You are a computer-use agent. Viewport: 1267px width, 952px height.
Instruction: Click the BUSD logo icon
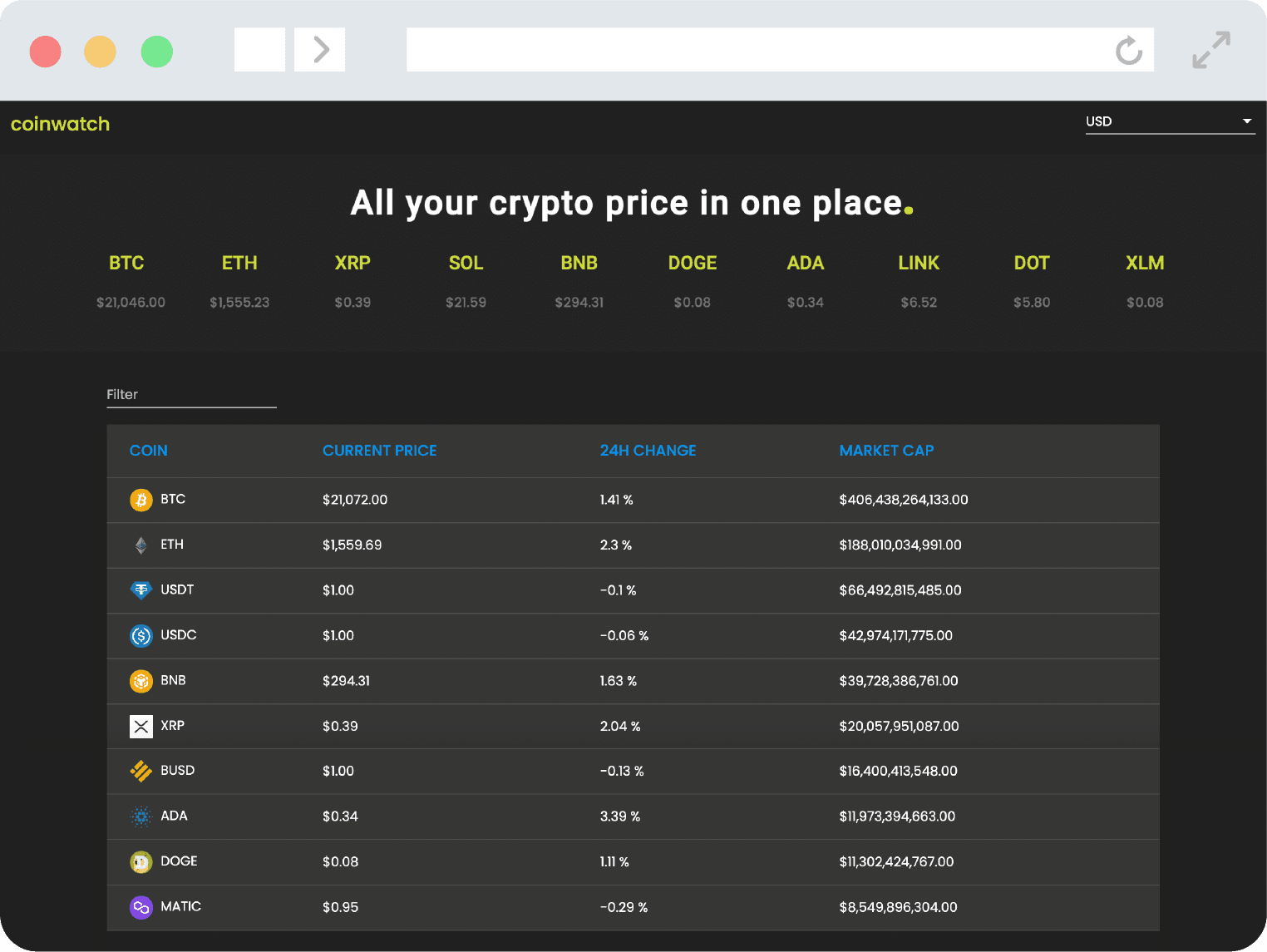coord(141,772)
